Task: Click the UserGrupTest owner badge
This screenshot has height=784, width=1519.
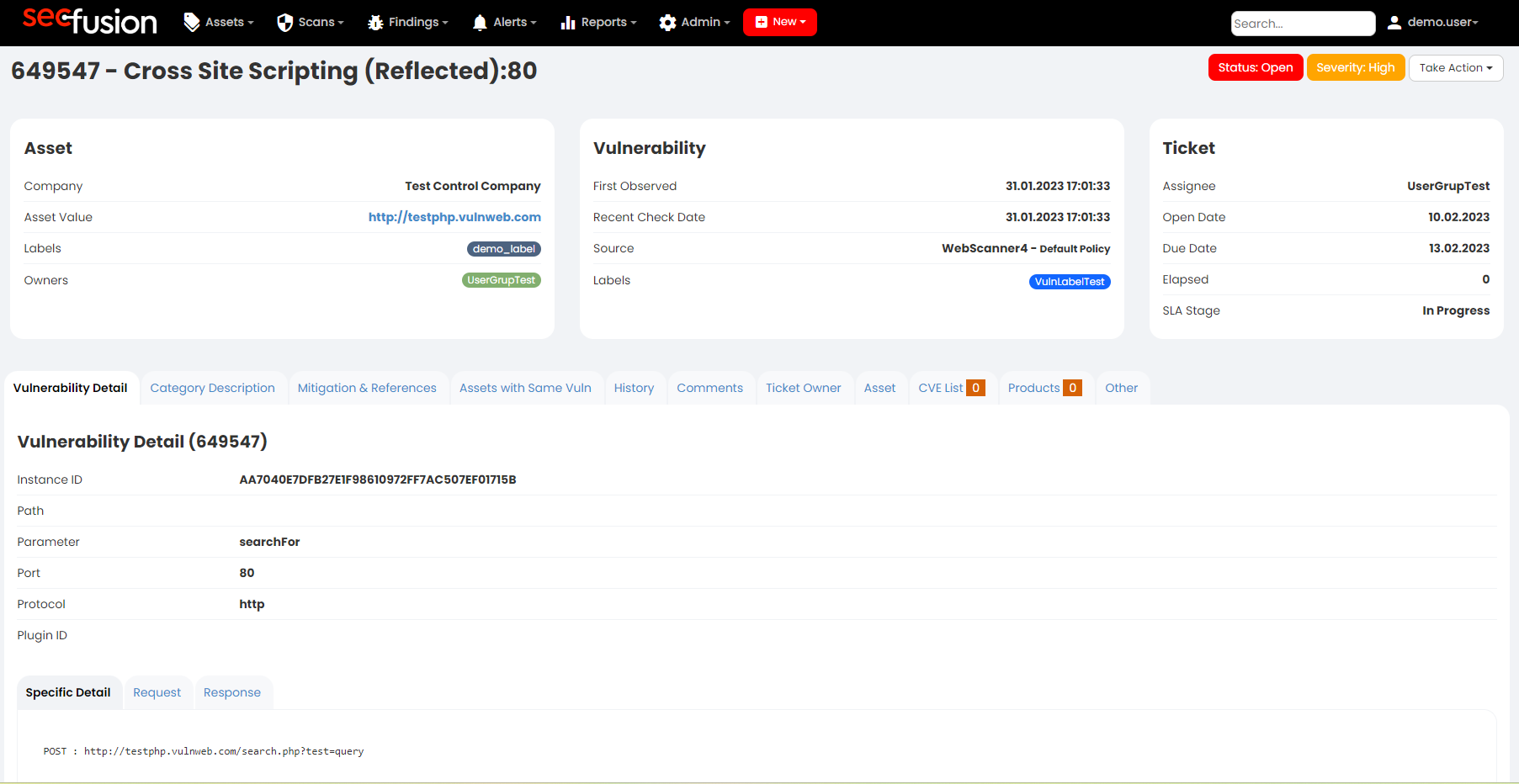Action: (502, 280)
